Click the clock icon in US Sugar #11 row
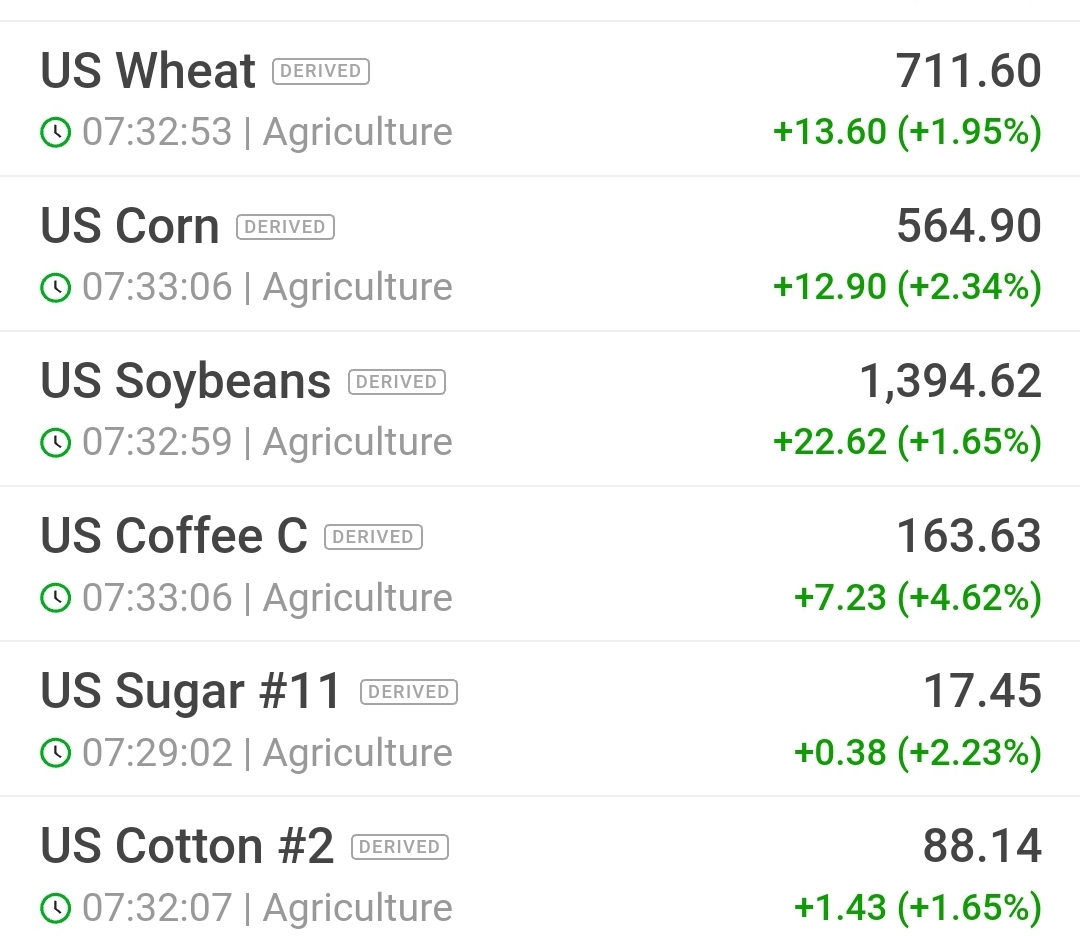Viewport: 1080px width, 946px height. click(x=55, y=753)
